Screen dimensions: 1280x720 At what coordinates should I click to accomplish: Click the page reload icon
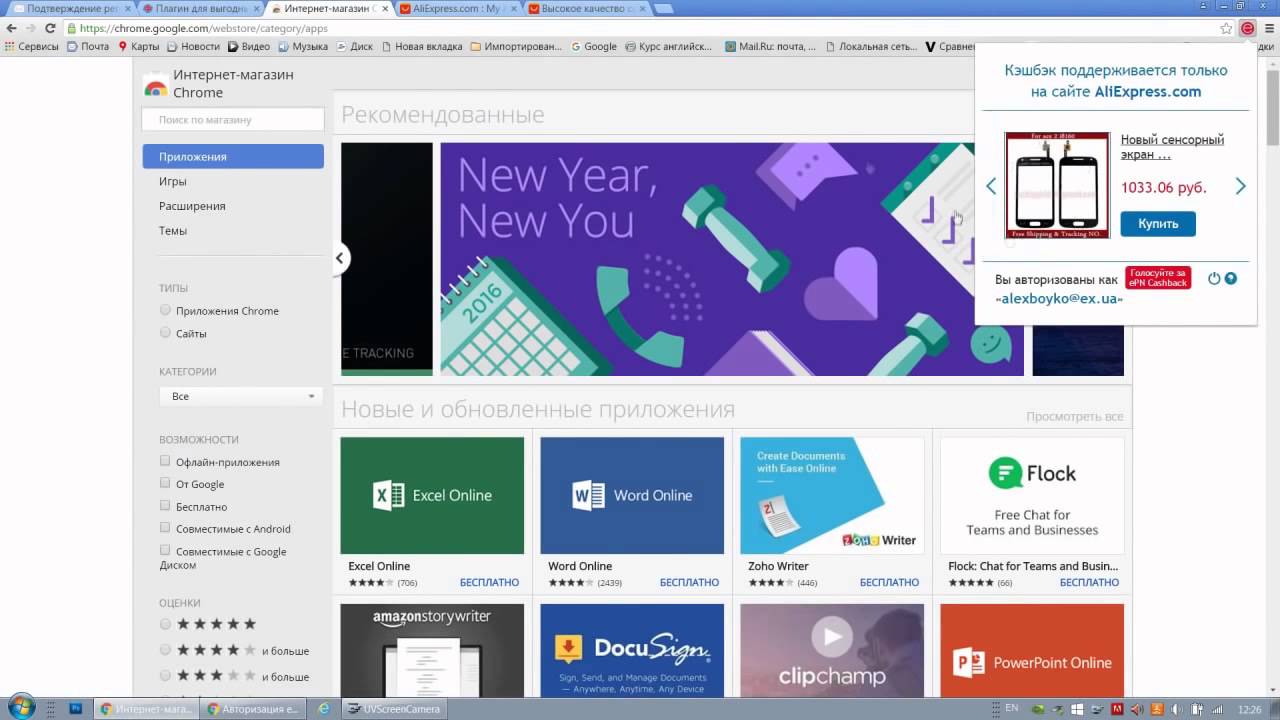click(52, 28)
